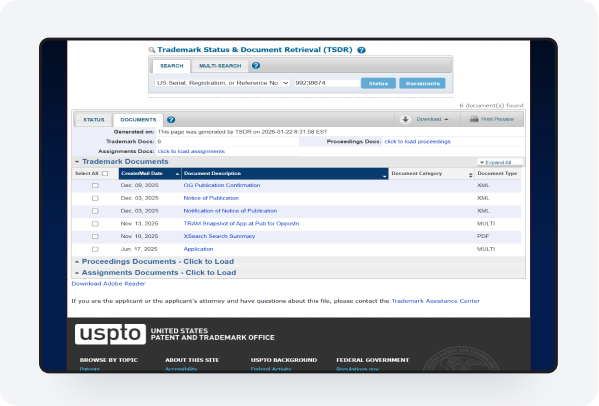Tick checkbox for OG Publication Confirmation row
Viewport: 599px width, 406px height.
pos(95,186)
